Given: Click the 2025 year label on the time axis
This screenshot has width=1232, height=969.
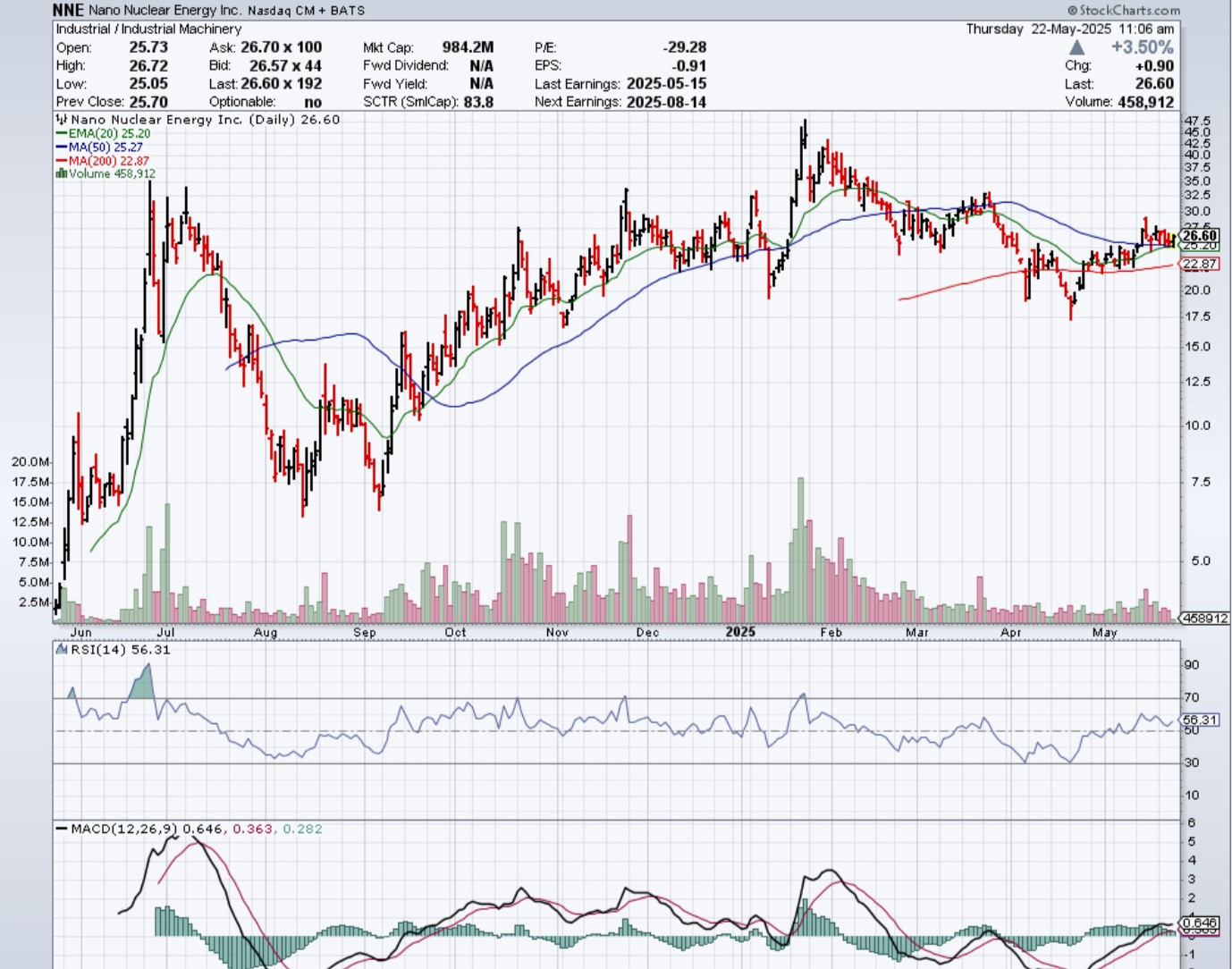Looking at the screenshot, I should [740, 632].
